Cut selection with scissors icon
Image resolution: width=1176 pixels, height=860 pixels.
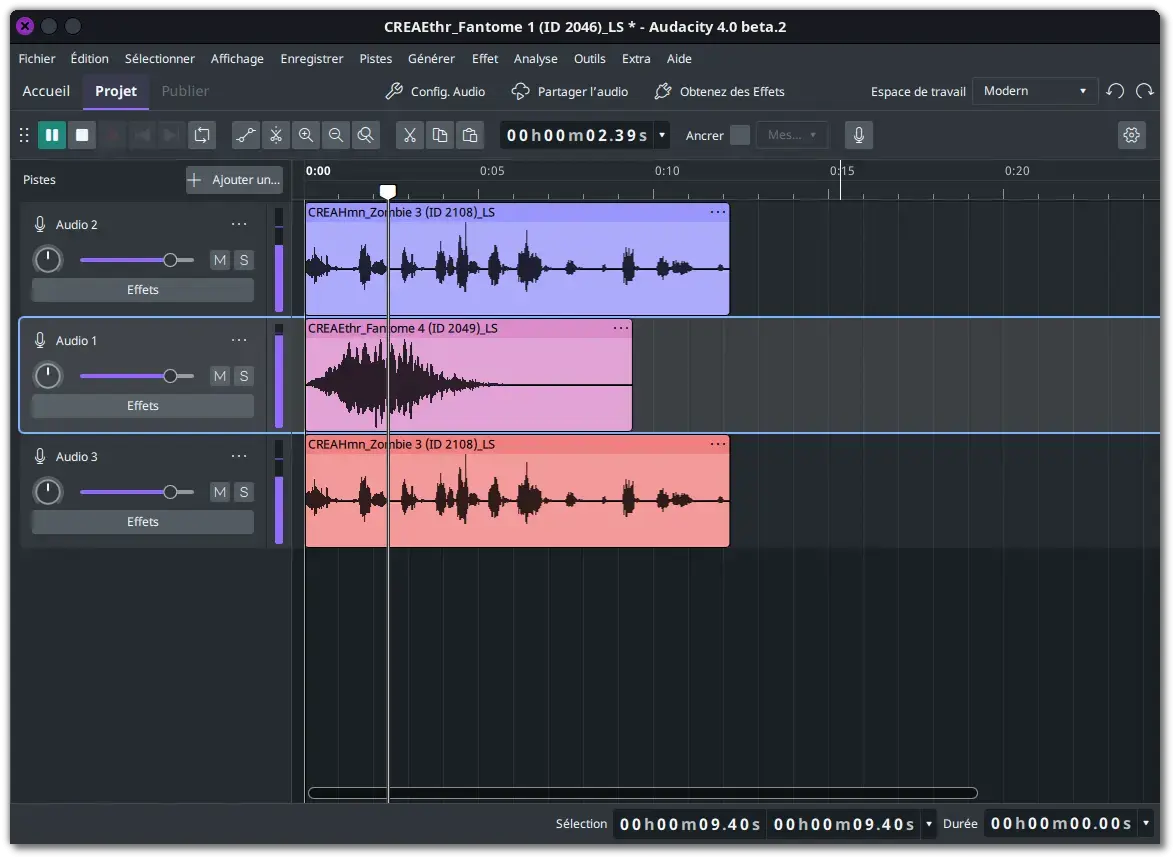tap(410, 136)
